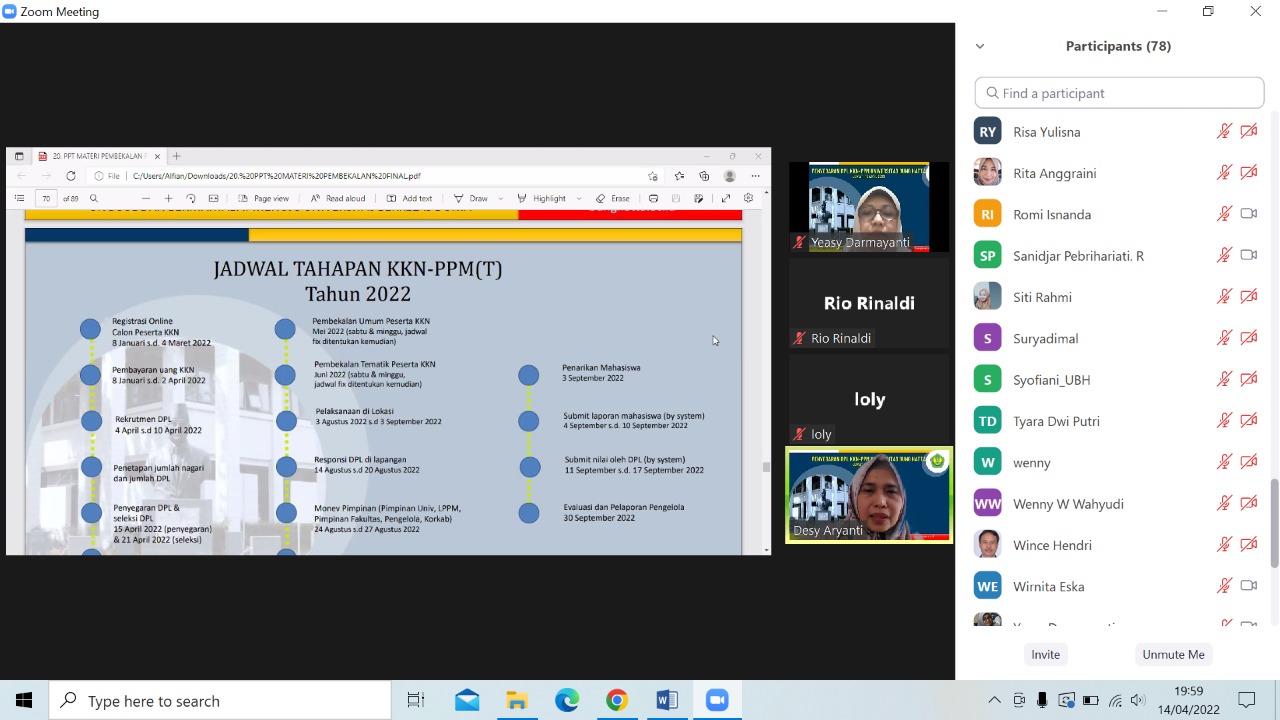Open Microsoft Word from the taskbar

[667, 700]
